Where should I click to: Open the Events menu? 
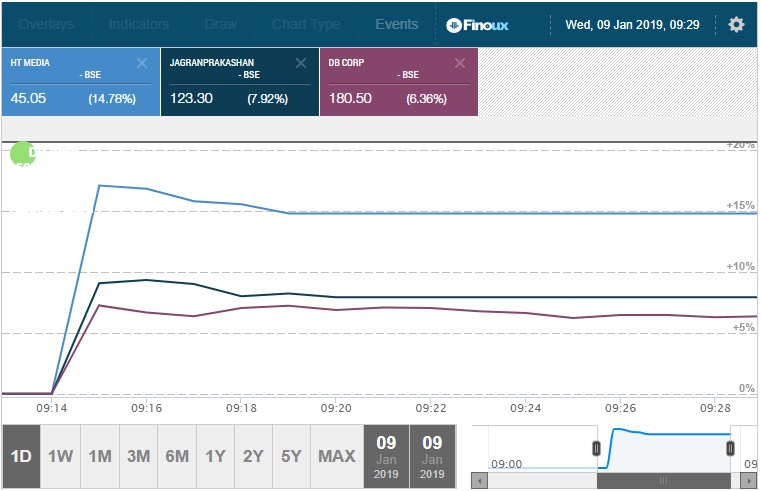tap(397, 24)
